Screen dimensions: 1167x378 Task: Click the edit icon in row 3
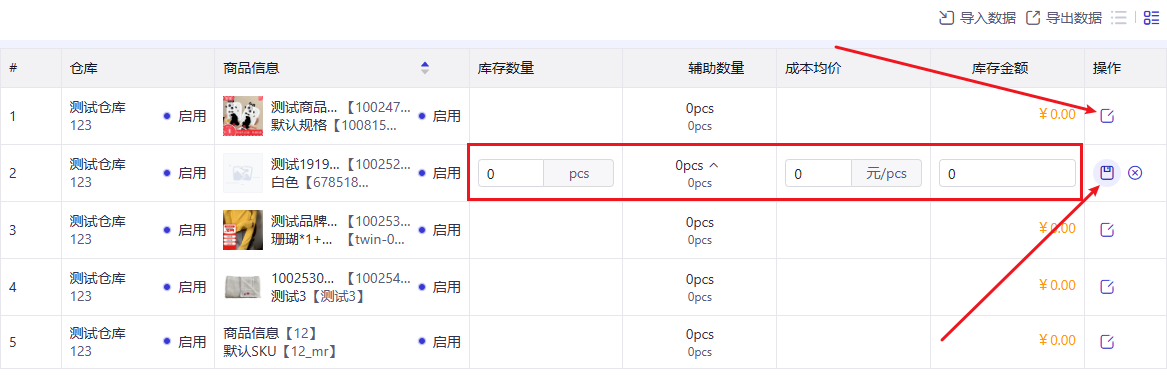click(1107, 230)
